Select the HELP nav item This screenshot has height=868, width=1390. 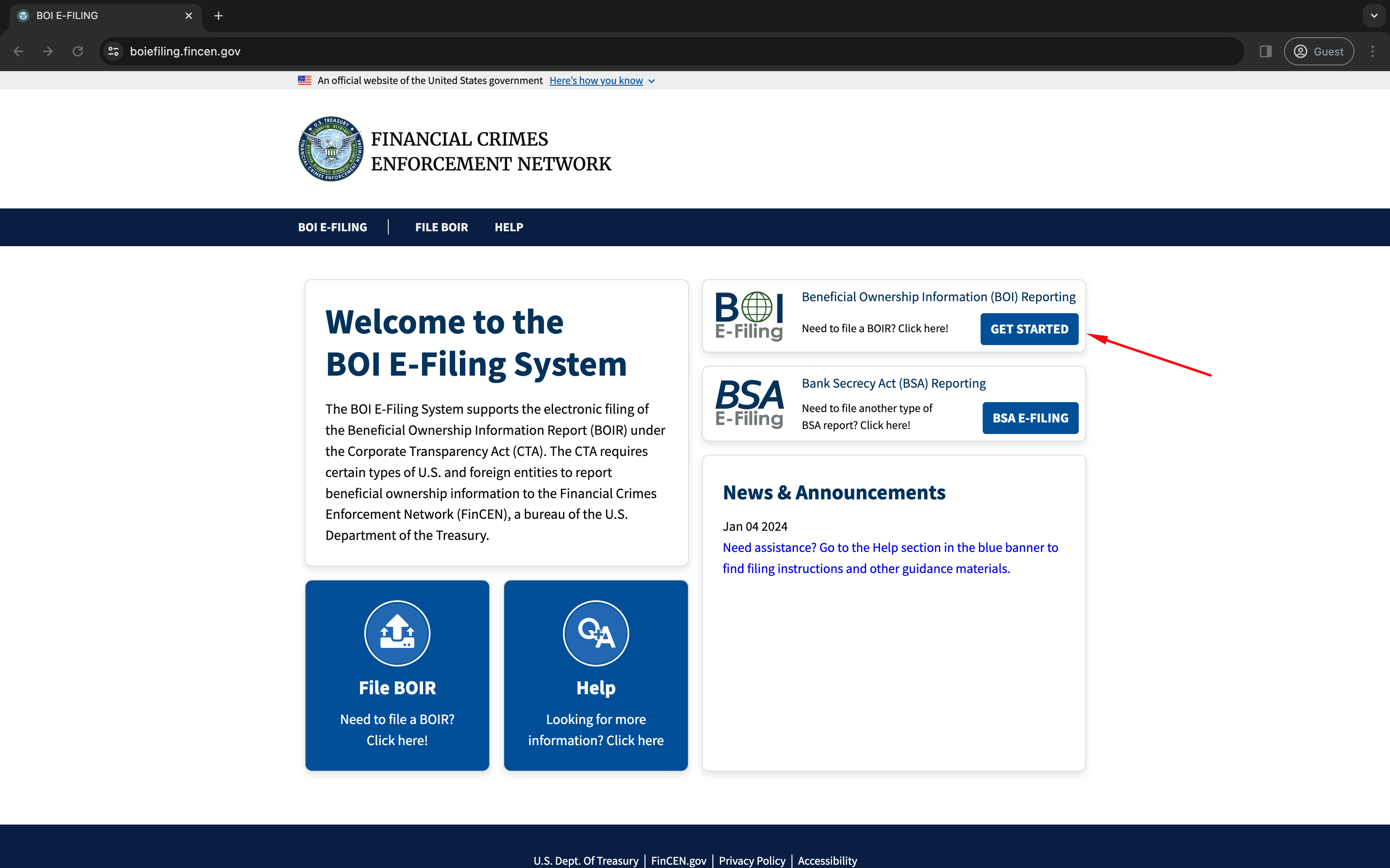(508, 227)
